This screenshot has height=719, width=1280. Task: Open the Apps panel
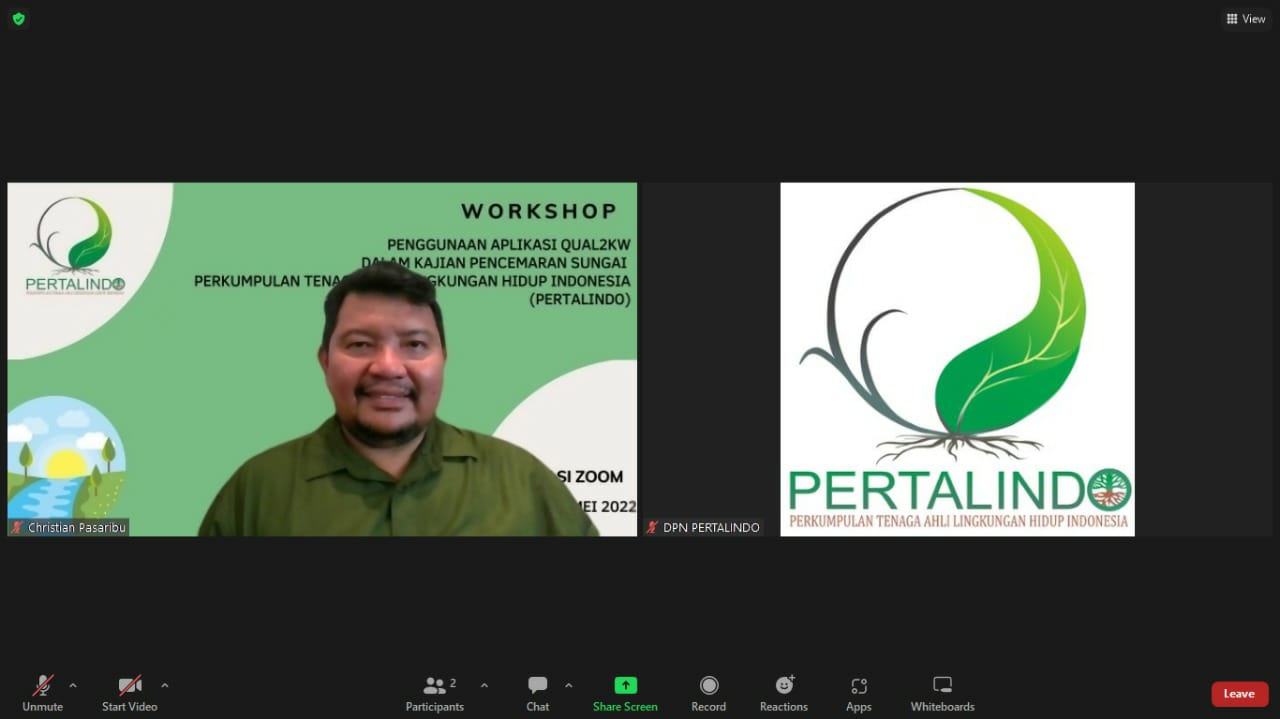(858, 692)
